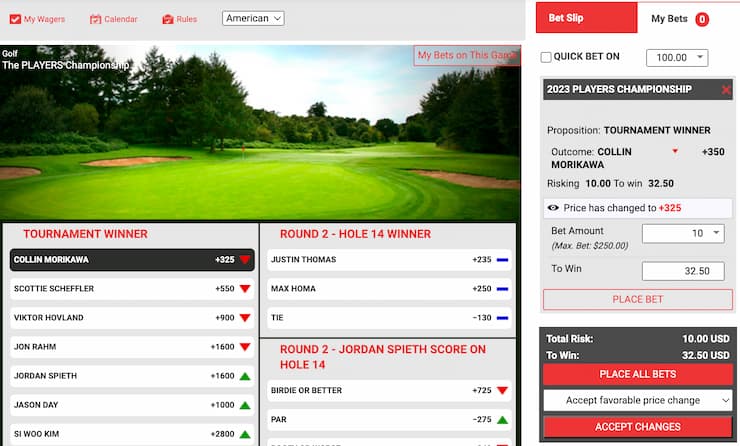Open Accept favorable price change dropdown
The image size is (740, 446).
coord(638,400)
